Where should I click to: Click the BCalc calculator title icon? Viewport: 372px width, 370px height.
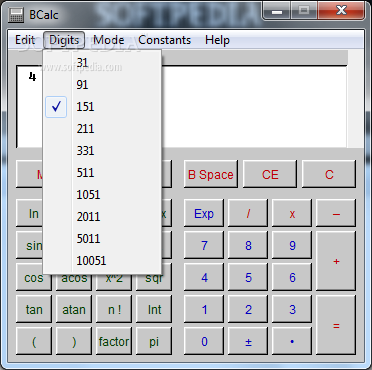(16, 15)
